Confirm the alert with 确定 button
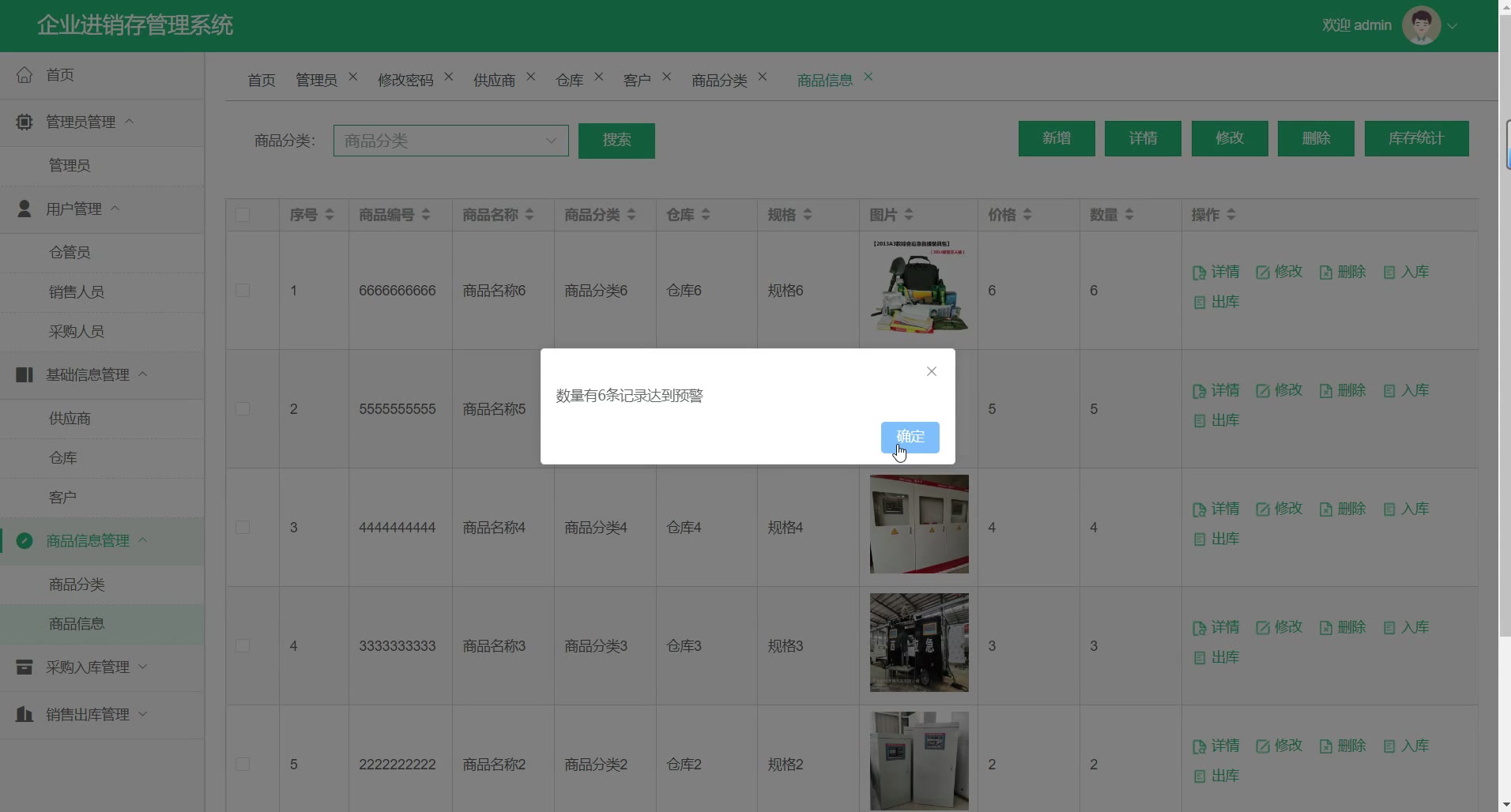Image resolution: width=1511 pixels, height=812 pixels. pyautogui.click(x=910, y=438)
